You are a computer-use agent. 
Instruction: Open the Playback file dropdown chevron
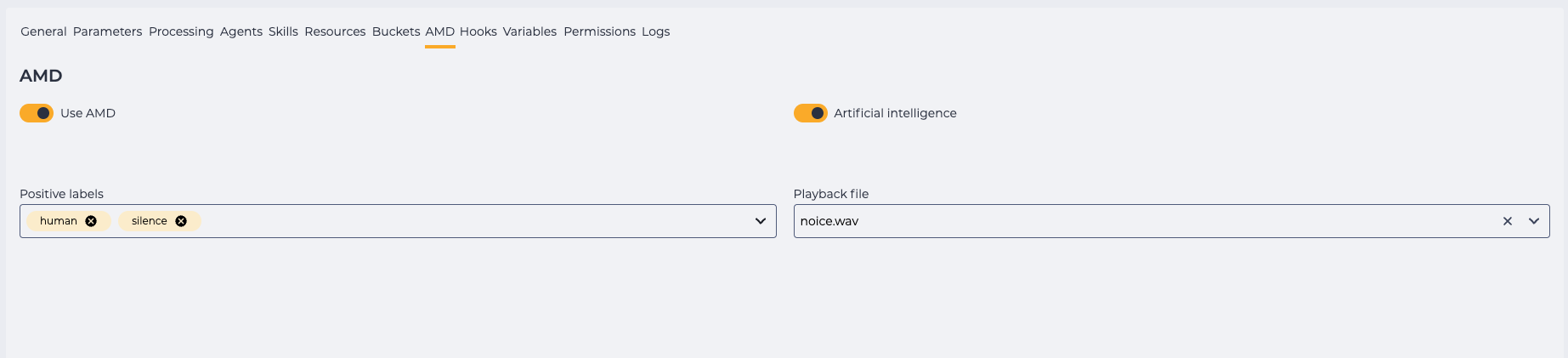(1534, 221)
